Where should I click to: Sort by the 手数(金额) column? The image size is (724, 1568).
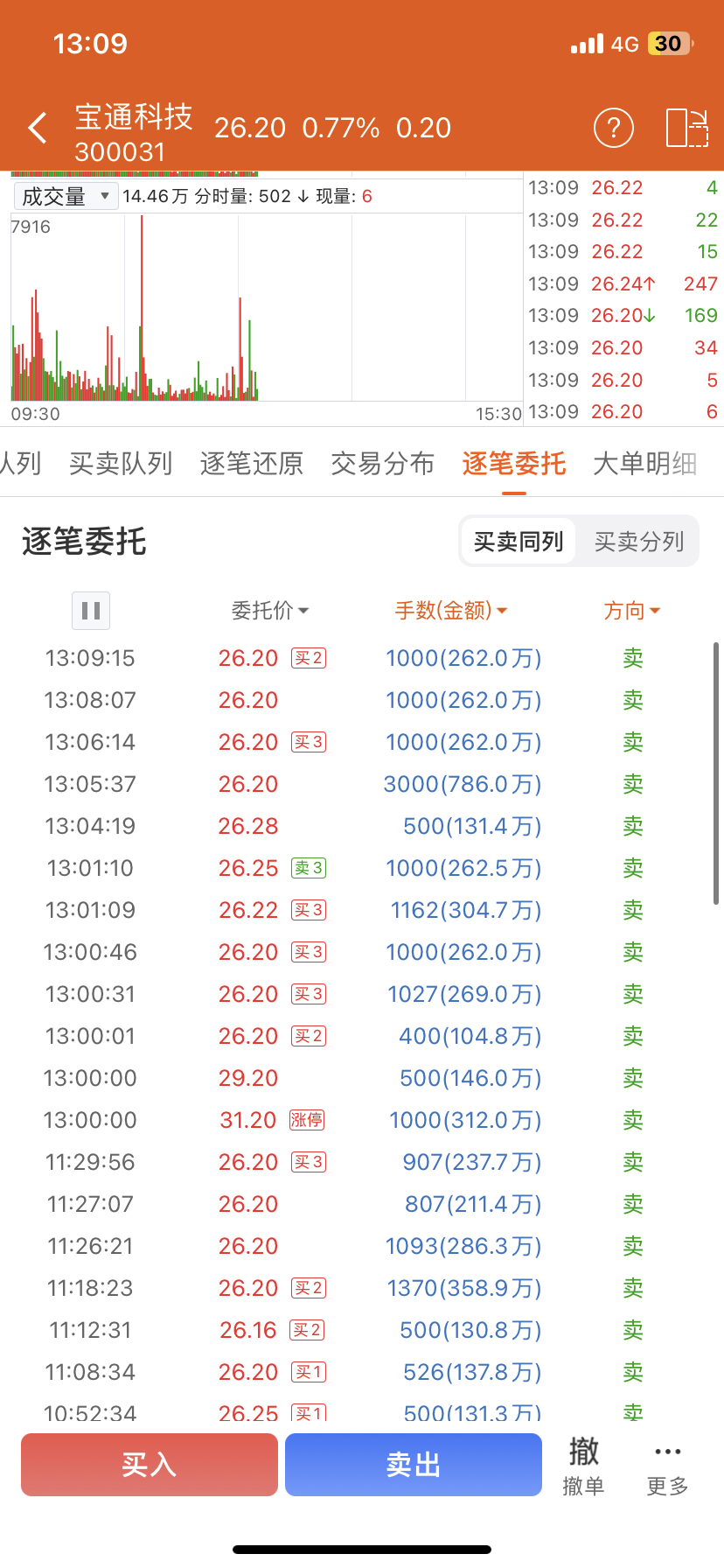pyautogui.click(x=451, y=611)
